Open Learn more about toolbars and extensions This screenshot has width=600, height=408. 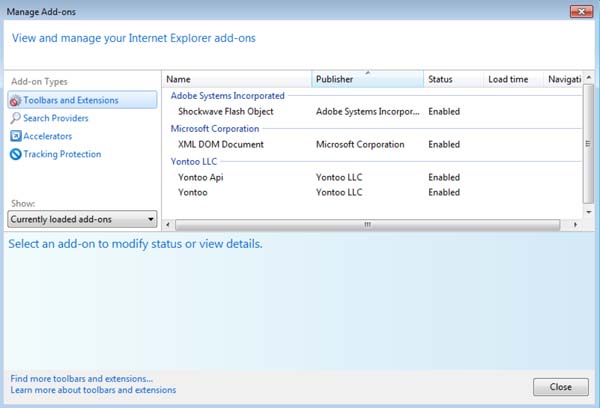(93, 390)
